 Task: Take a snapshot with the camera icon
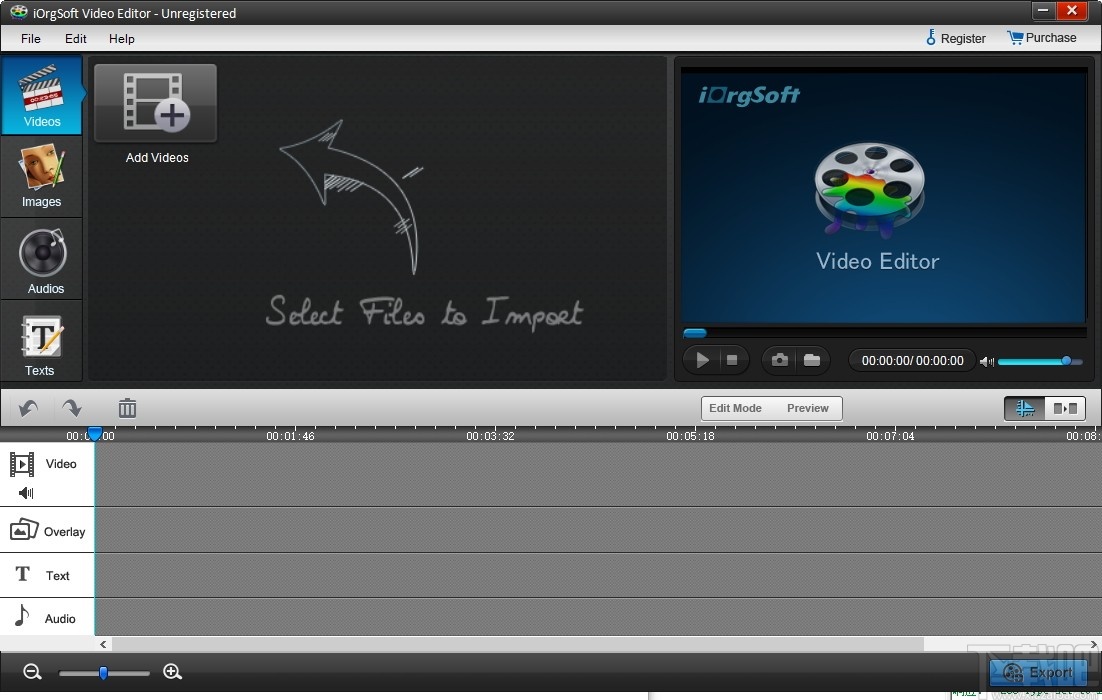pyautogui.click(x=779, y=360)
